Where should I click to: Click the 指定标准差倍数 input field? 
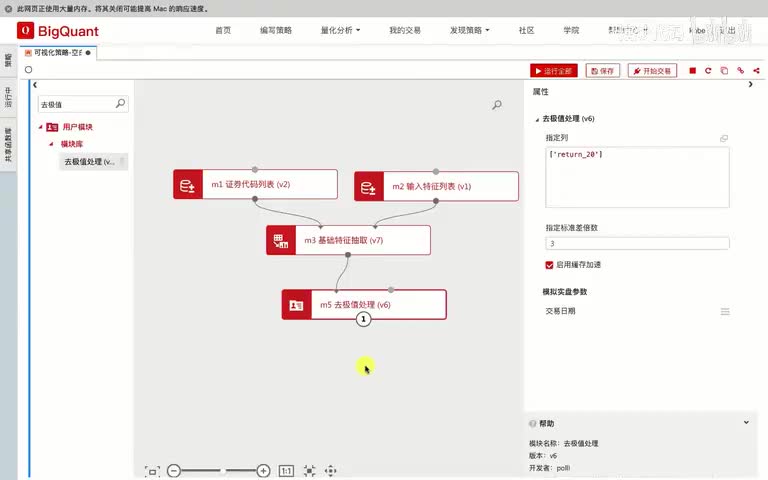click(637, 243)
